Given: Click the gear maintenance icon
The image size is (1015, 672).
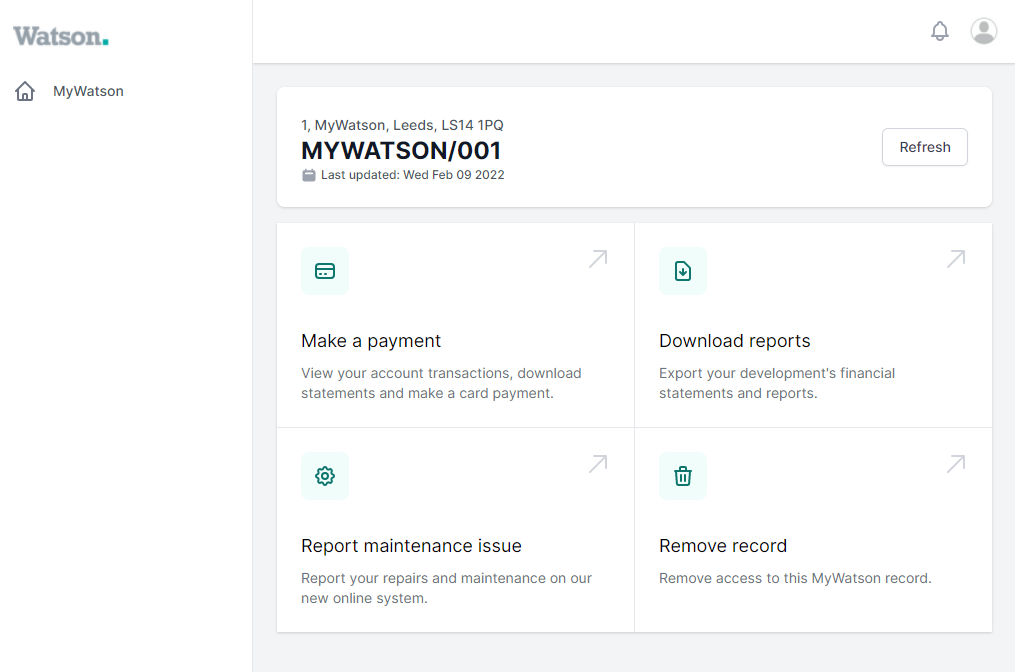Looking at the screenshot, I should coord(325,476).
